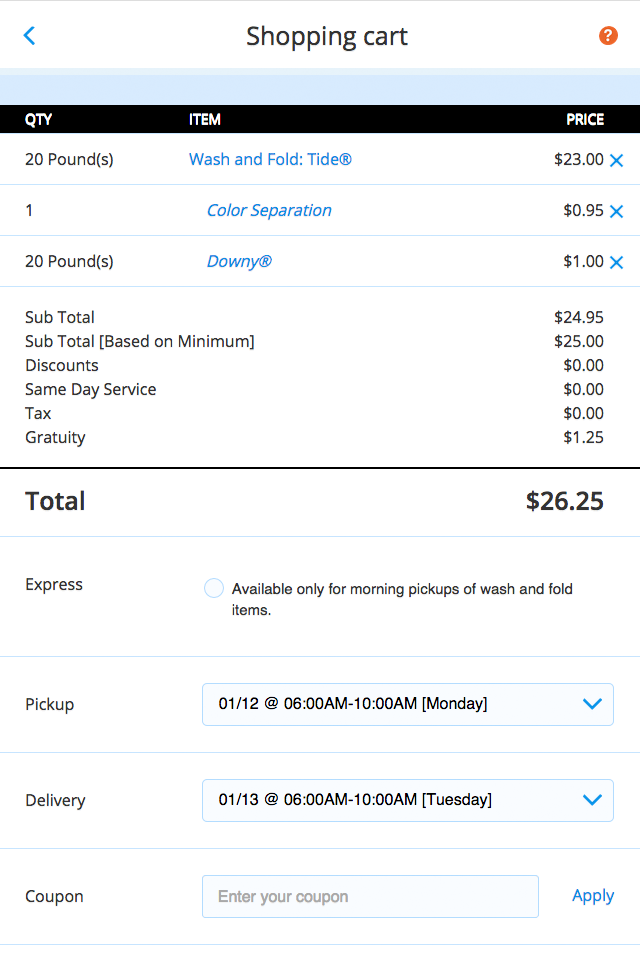This screenshot has height=960, width=640.
Task: Open the Color Separation item link
Action: click(269, 210)
